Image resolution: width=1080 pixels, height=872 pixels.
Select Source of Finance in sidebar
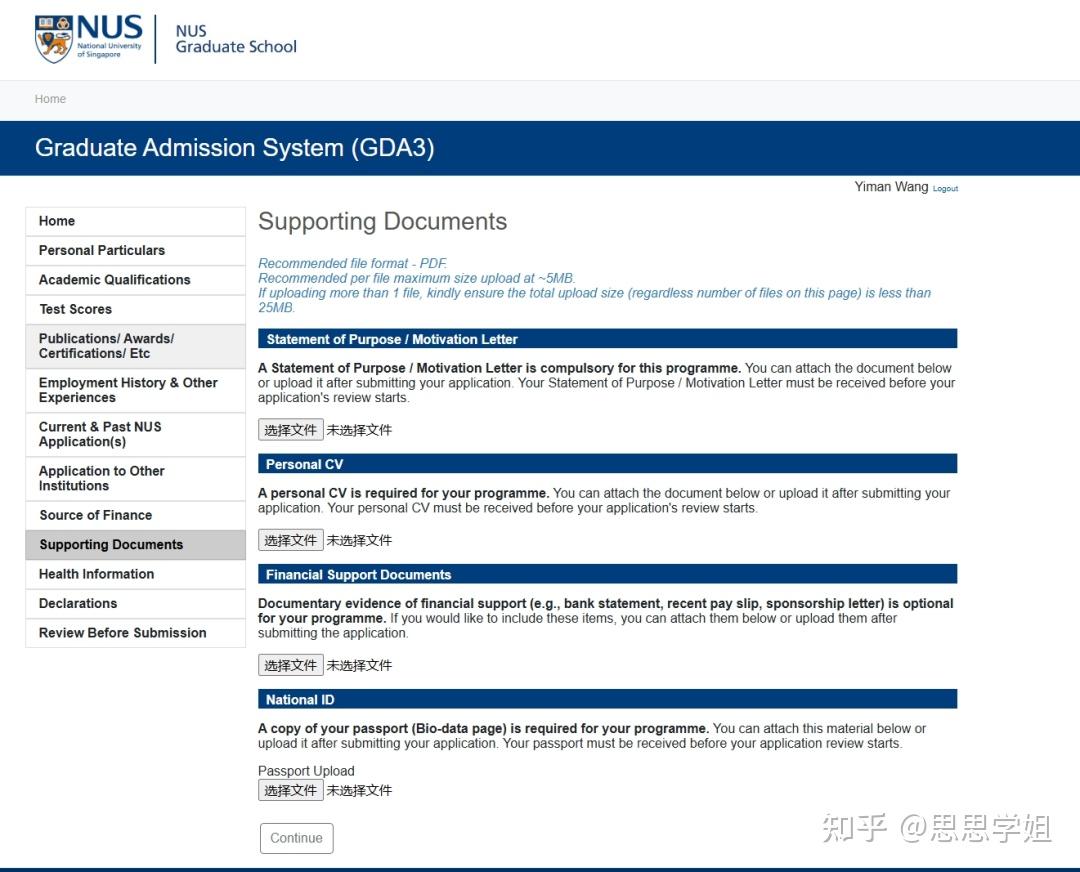(x=93, y=515)
